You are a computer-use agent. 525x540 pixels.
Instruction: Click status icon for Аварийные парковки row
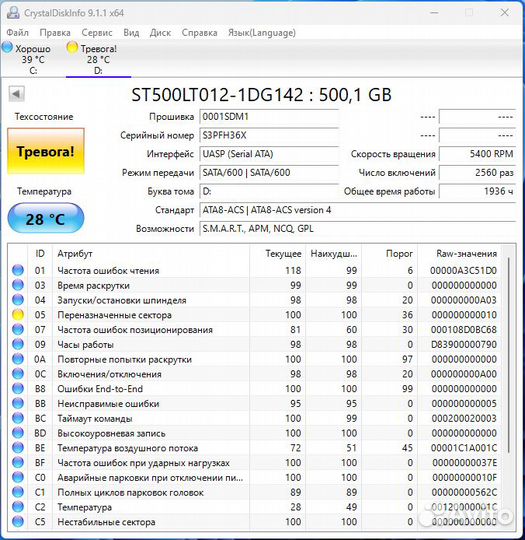pos(18,478)
